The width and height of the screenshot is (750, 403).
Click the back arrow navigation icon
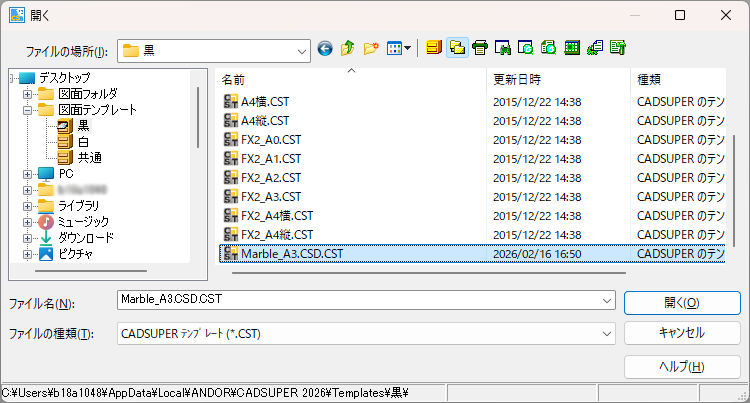point(325,48)
